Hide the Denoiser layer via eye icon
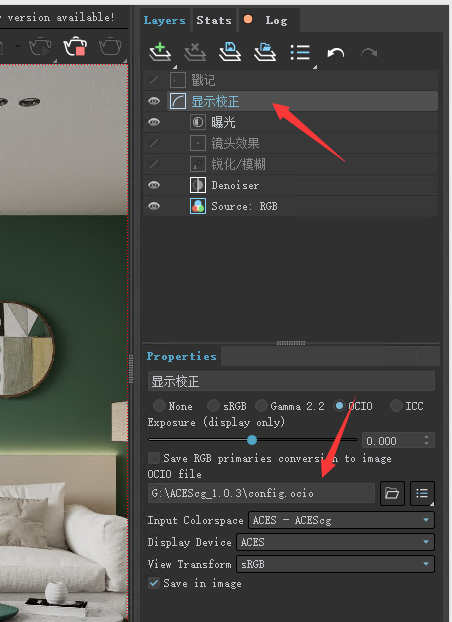The height and width of the screenshot is (622, 452). (154, 185)
